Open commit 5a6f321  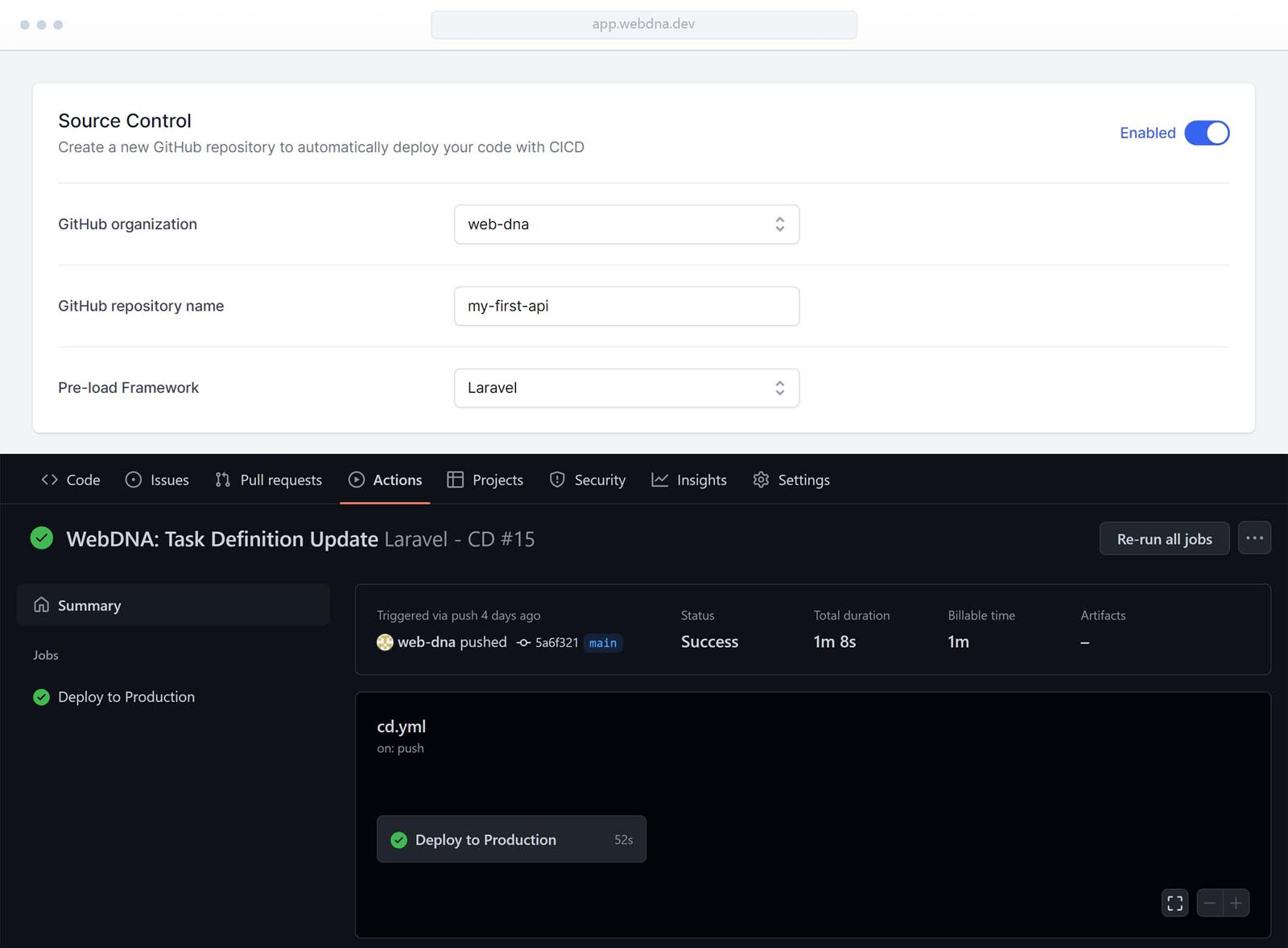click(x=556, y=642)
